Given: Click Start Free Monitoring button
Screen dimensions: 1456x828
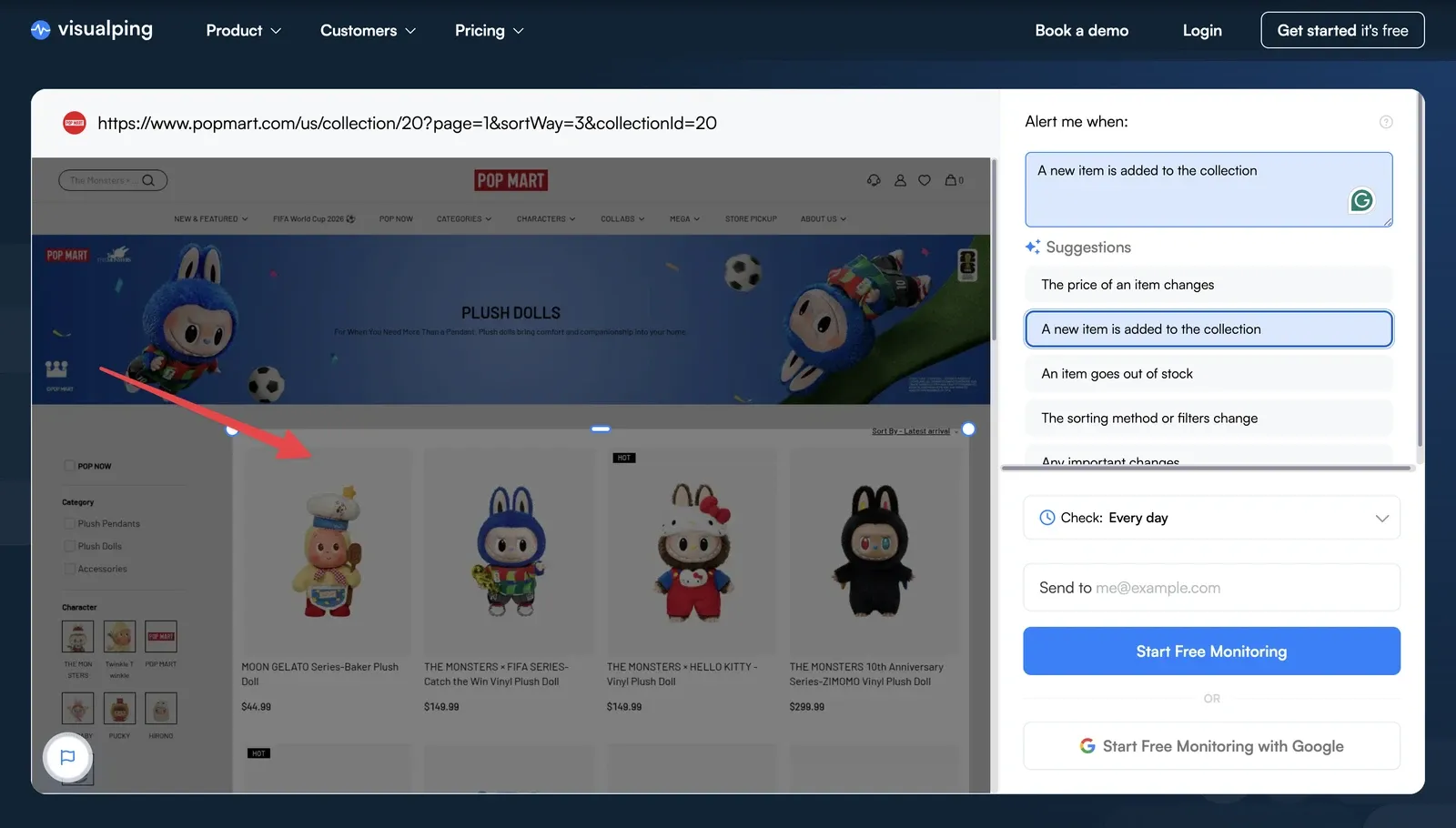Looking at the screenshot, I should click(x=1211, y=651).
